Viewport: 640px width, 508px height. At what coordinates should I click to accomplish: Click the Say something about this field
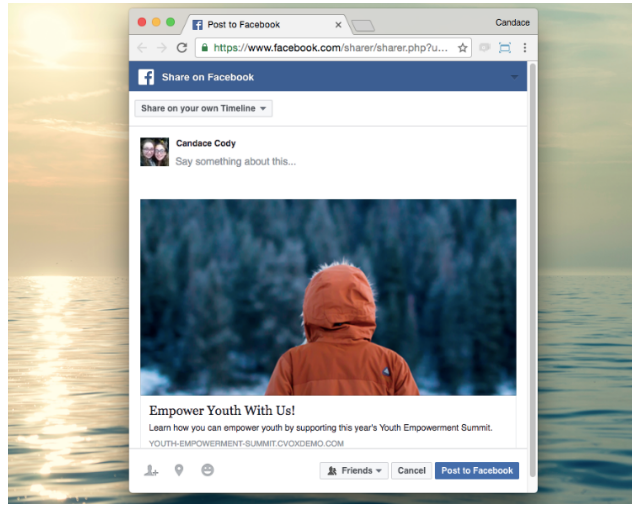[236, 162]
